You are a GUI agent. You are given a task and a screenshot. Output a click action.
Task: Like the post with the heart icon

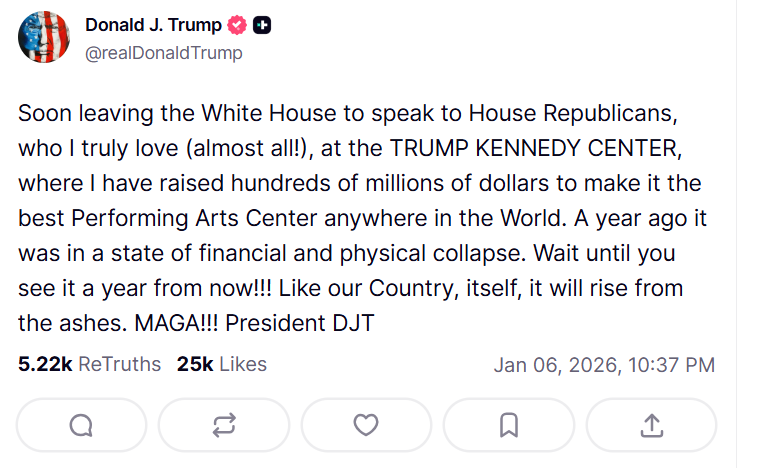366,425
